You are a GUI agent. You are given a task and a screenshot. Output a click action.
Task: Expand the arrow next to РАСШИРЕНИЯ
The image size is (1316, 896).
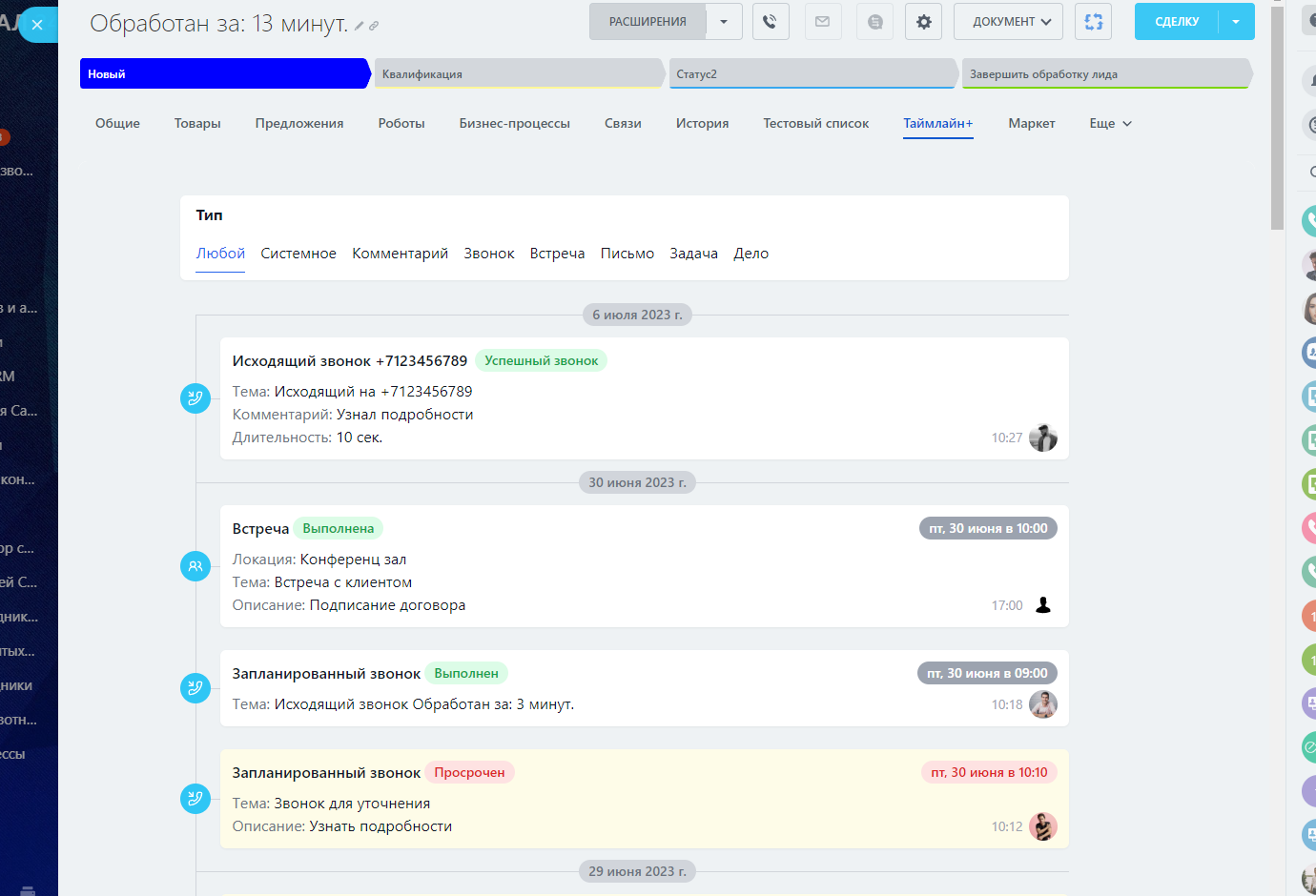[x=724, y=22]
